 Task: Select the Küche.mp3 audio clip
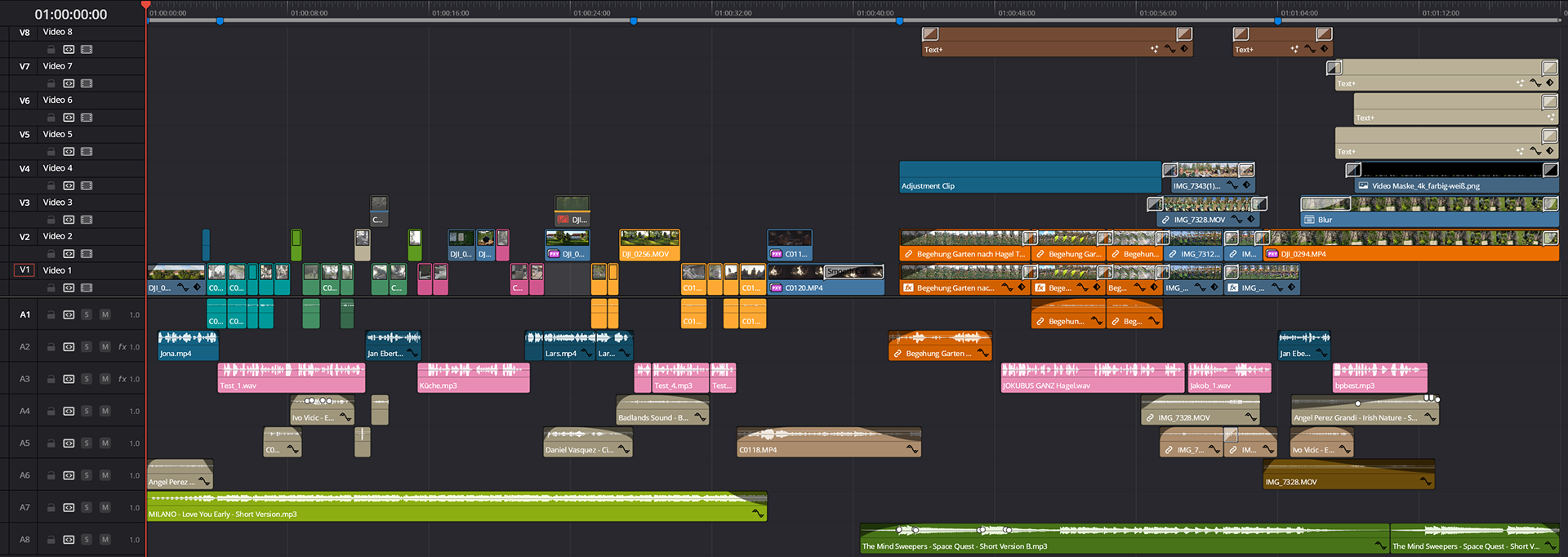point(474,377)
